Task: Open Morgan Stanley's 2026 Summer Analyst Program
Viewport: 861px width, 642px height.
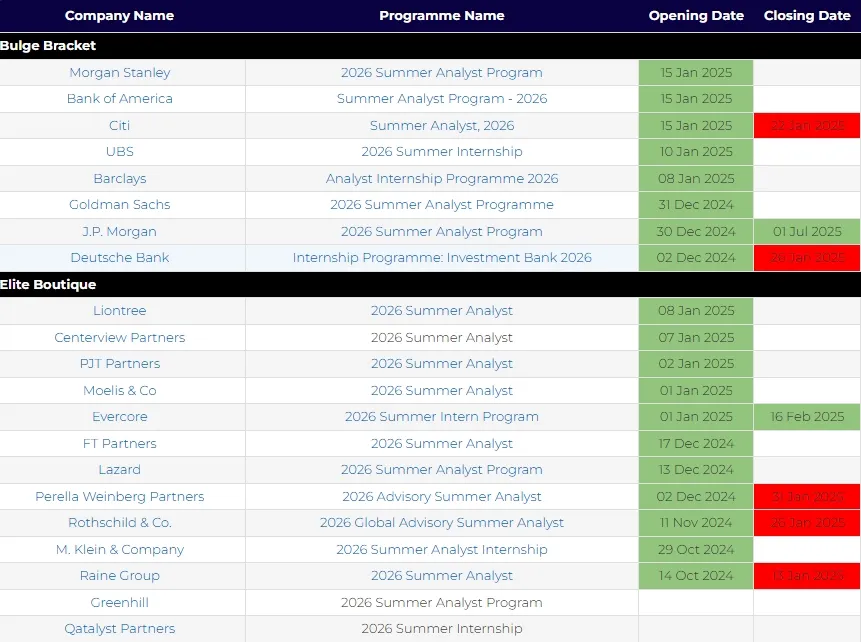Action: pos(441,72)
